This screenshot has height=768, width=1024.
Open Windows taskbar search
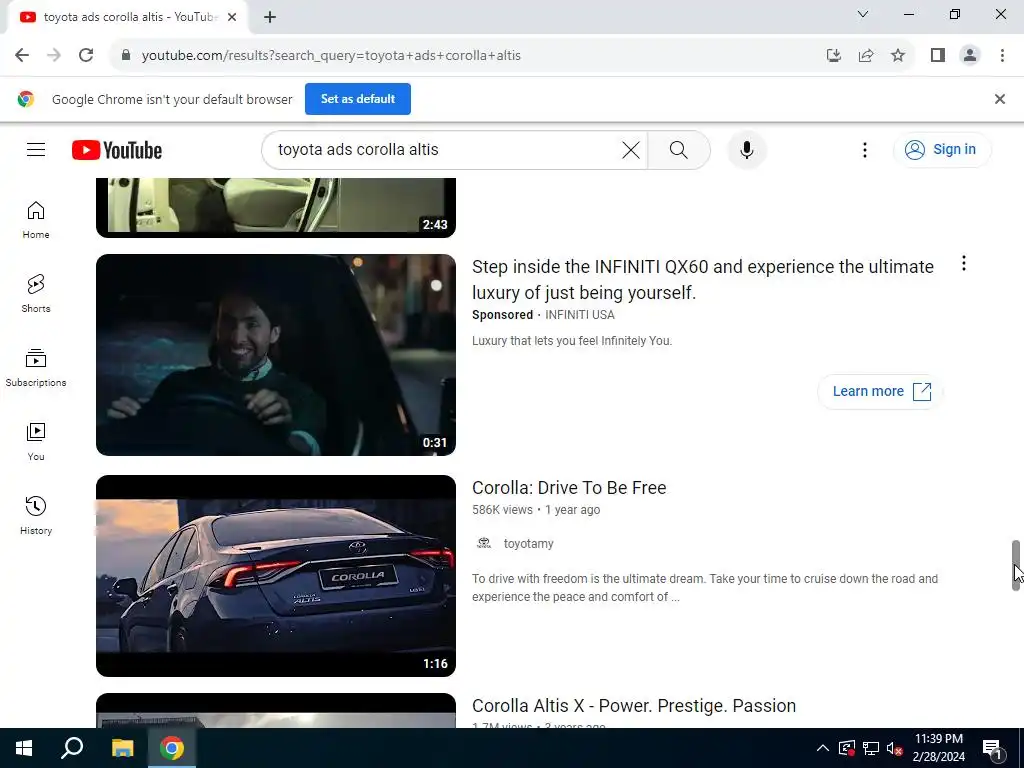tap(72, 748)
